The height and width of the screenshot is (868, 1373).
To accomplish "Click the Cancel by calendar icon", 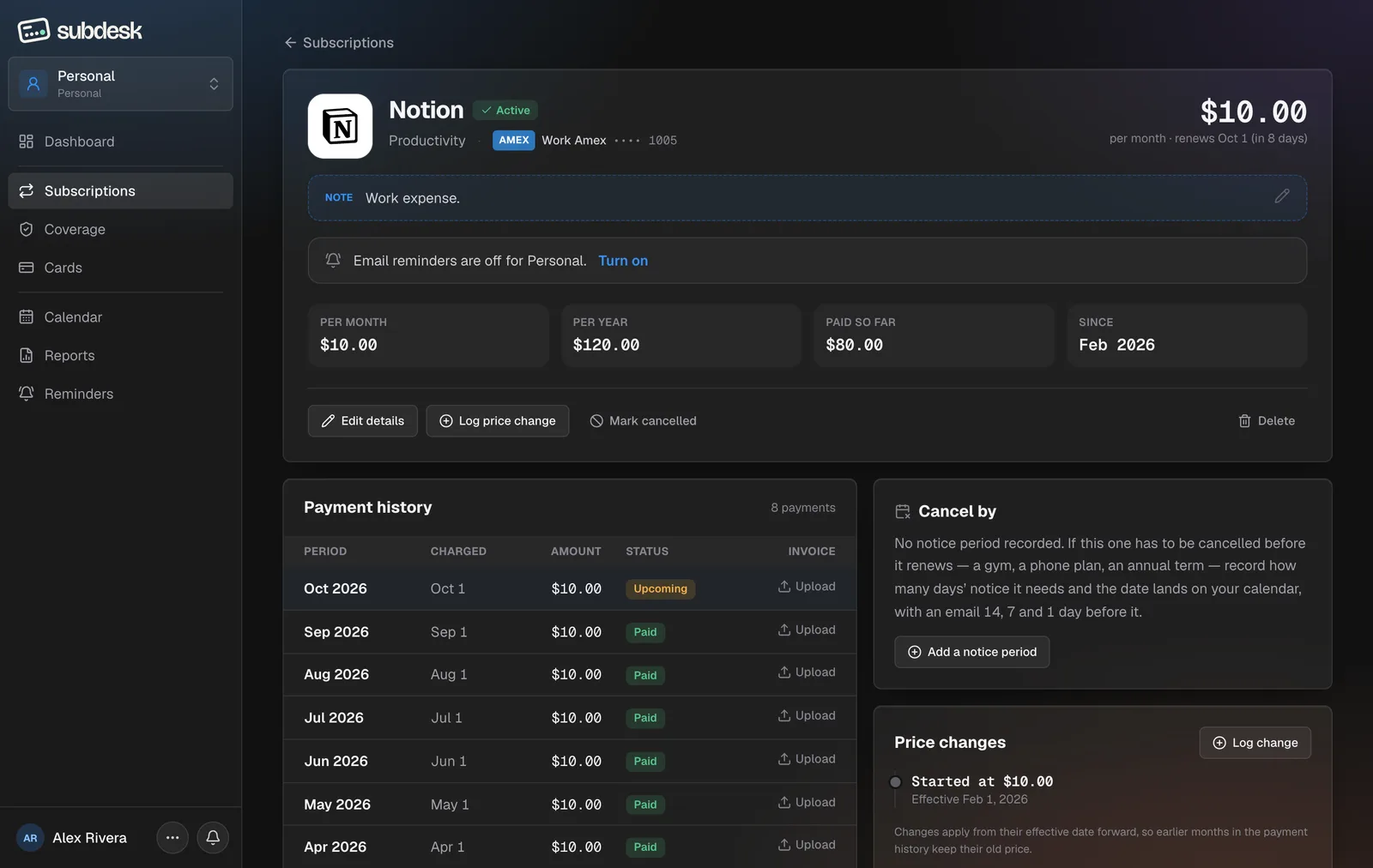I will 903,511.
